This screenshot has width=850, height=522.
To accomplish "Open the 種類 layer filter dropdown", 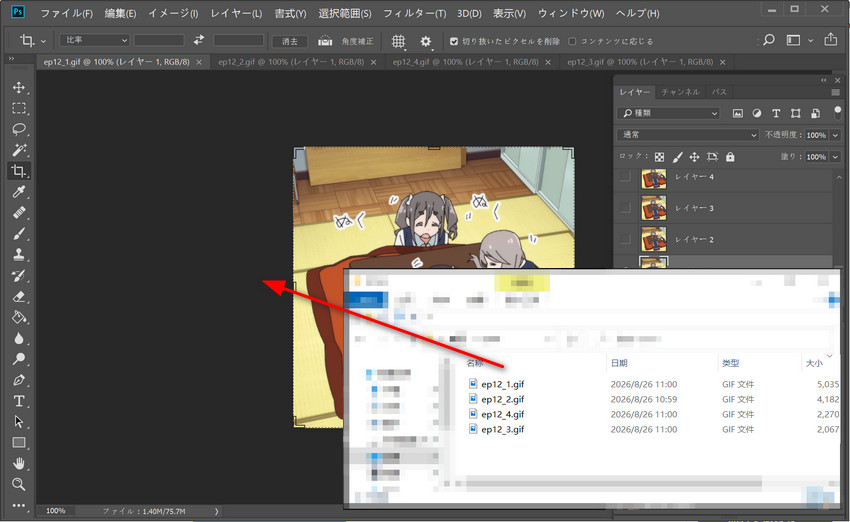I will 668,113.
